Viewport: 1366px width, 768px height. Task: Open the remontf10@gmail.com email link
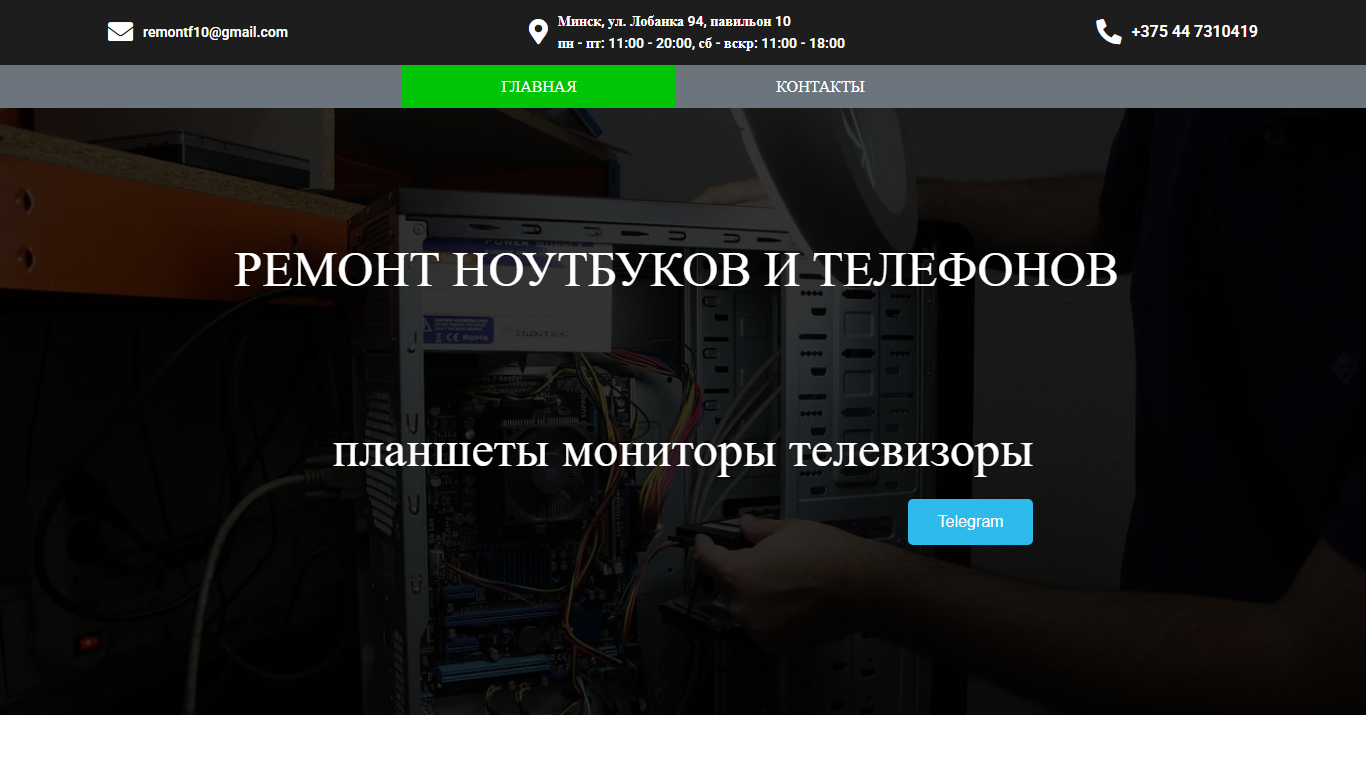(215, 32)
